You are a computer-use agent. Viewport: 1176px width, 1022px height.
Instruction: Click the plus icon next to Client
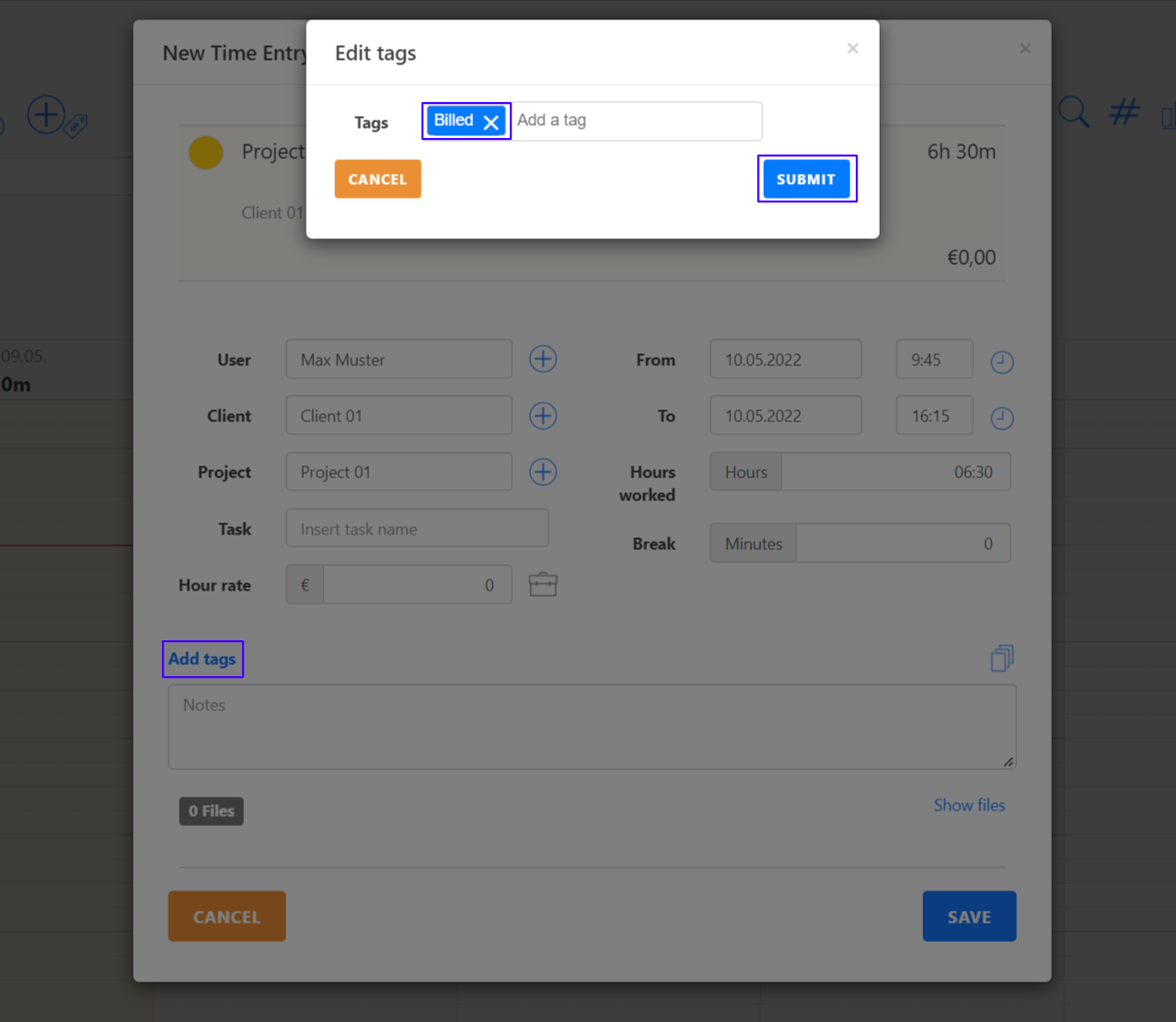pos(543,416)
